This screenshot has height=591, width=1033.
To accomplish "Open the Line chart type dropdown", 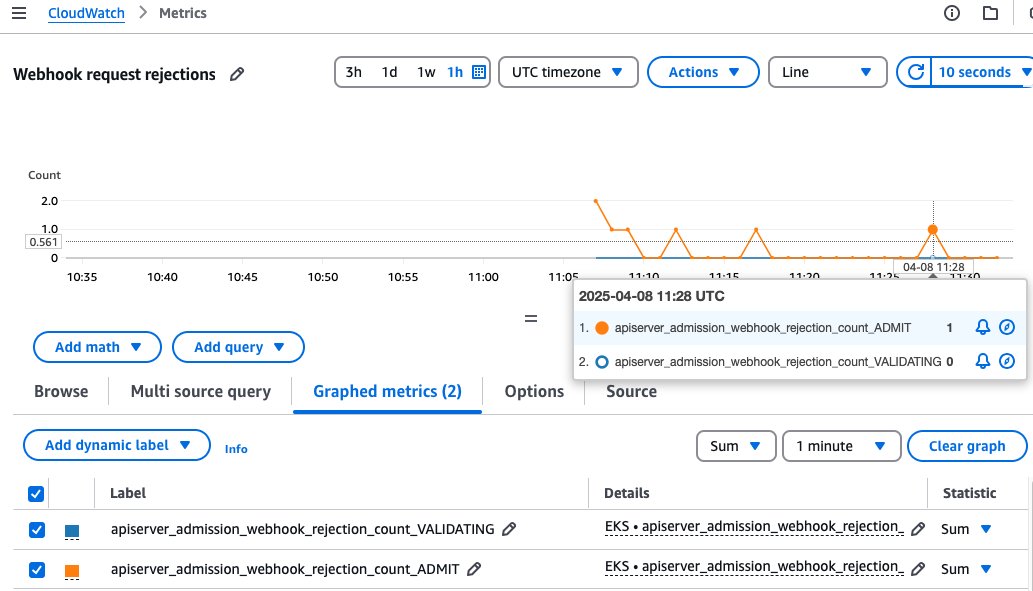I will tap(827, 72).
